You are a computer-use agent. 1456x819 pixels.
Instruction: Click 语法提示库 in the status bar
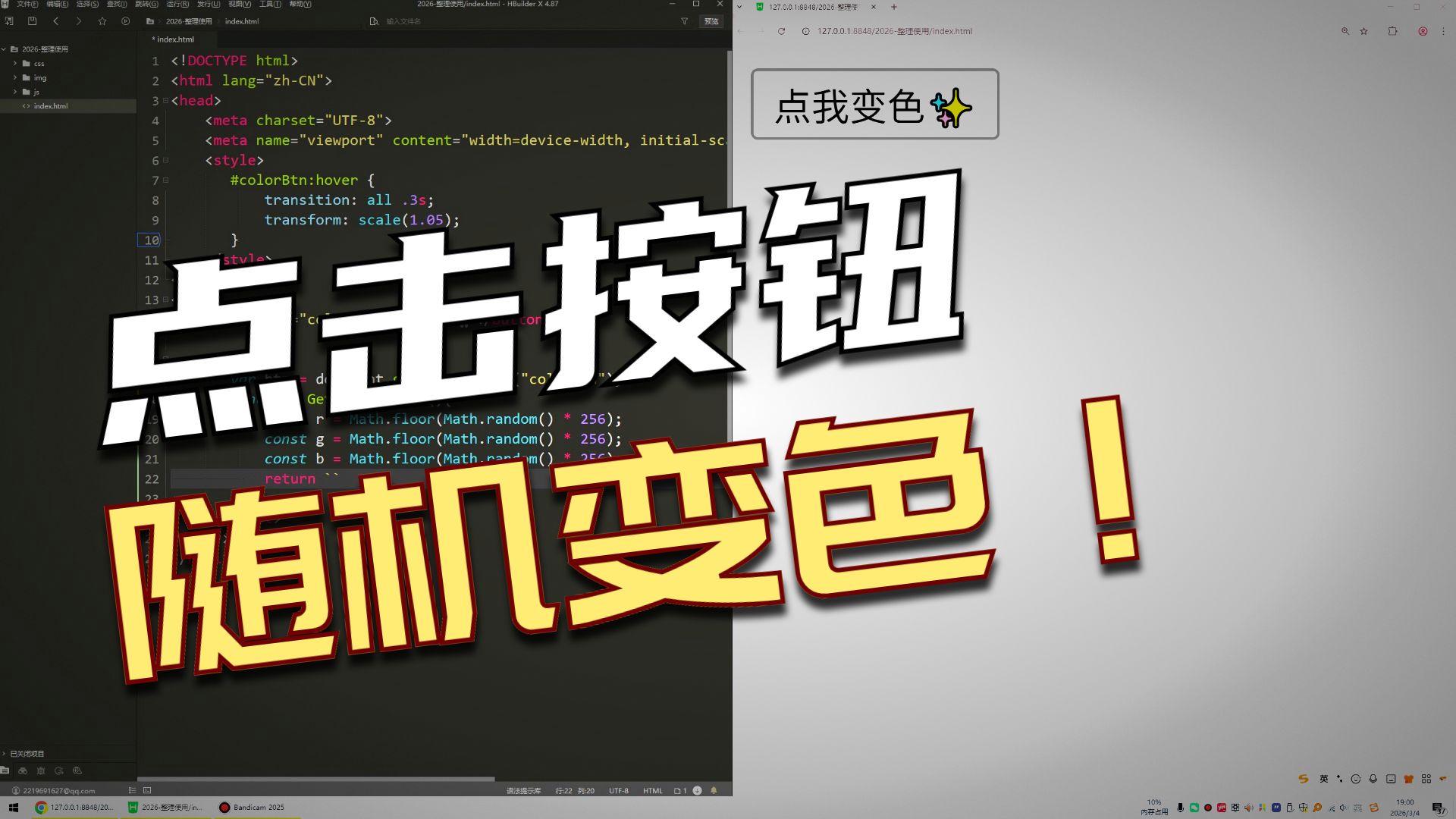point(523,790)
